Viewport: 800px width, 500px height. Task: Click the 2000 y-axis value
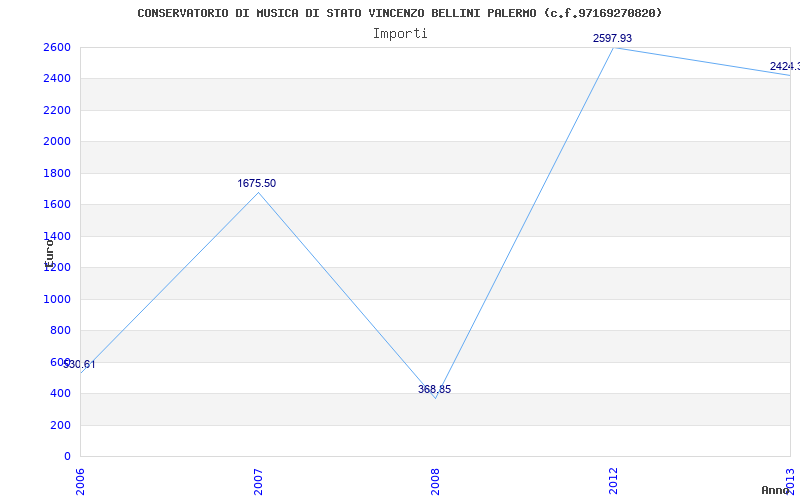tap(56, 142)
